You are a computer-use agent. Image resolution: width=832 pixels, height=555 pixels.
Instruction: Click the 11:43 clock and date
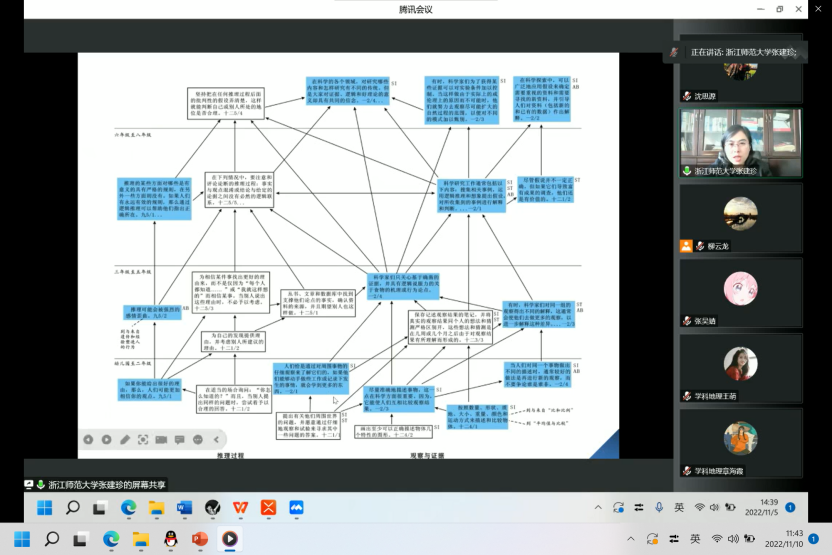[784, 539]
